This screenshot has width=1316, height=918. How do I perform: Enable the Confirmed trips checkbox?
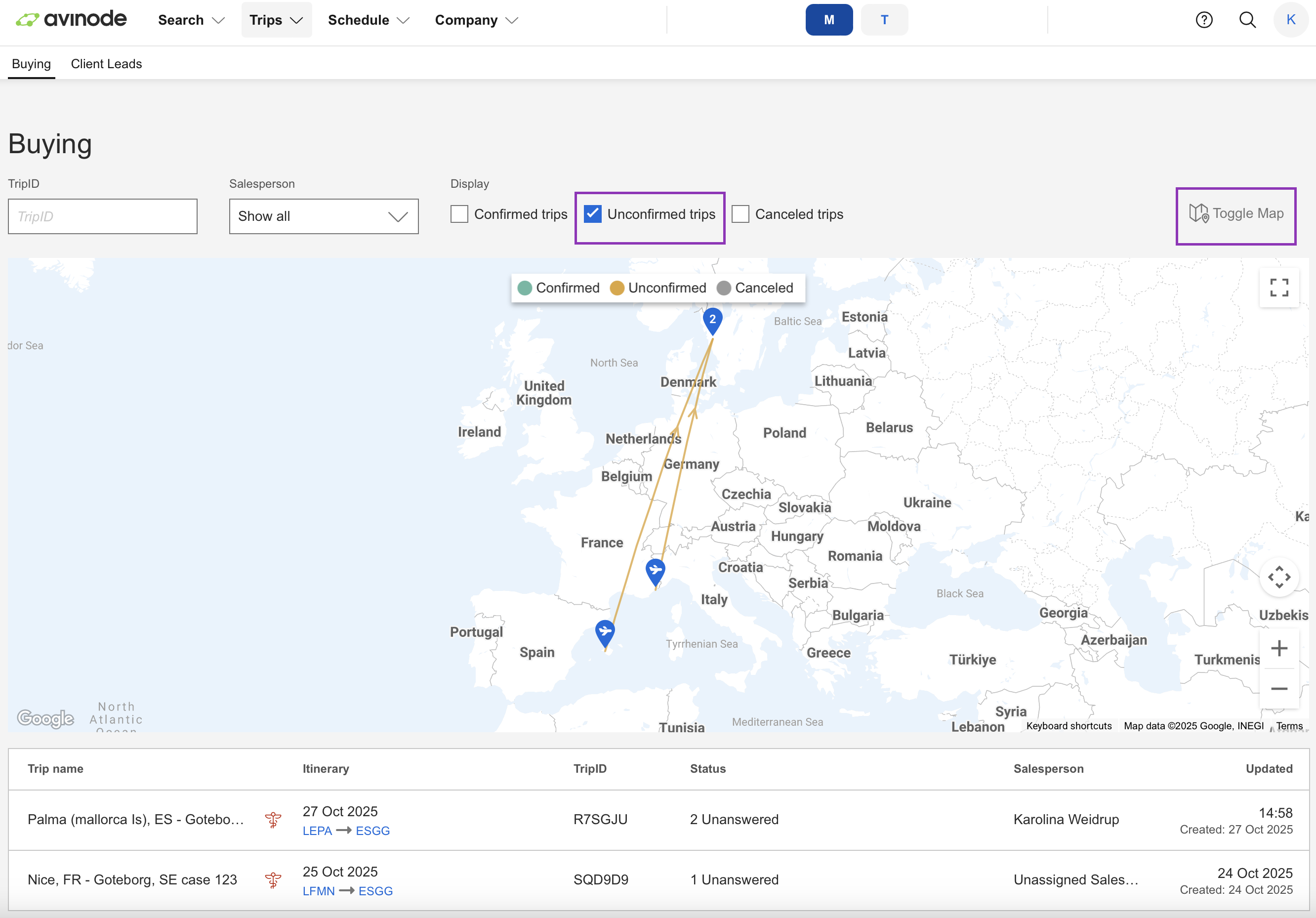[459, 214]
